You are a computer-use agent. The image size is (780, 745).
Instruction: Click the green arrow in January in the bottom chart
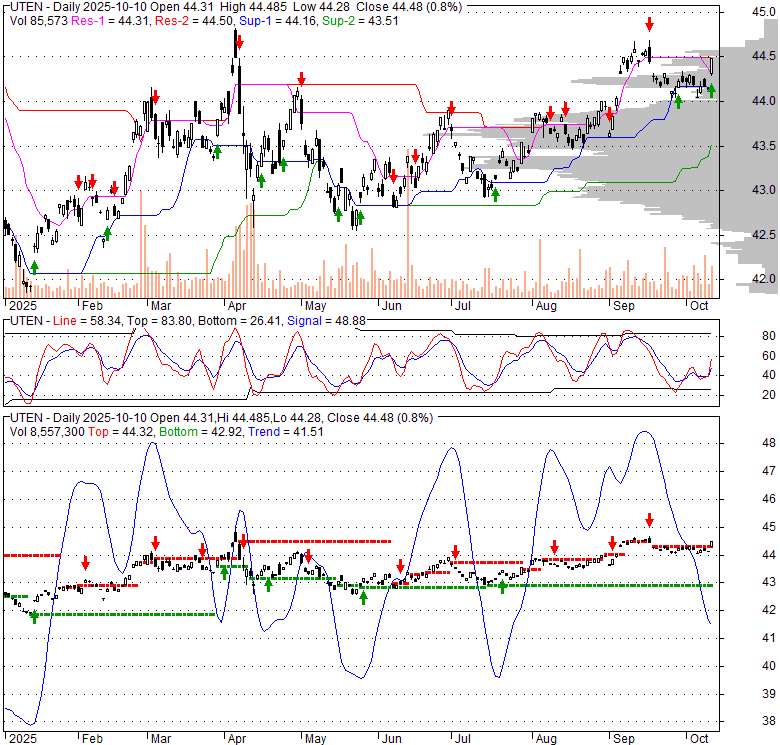click(34, 617)
